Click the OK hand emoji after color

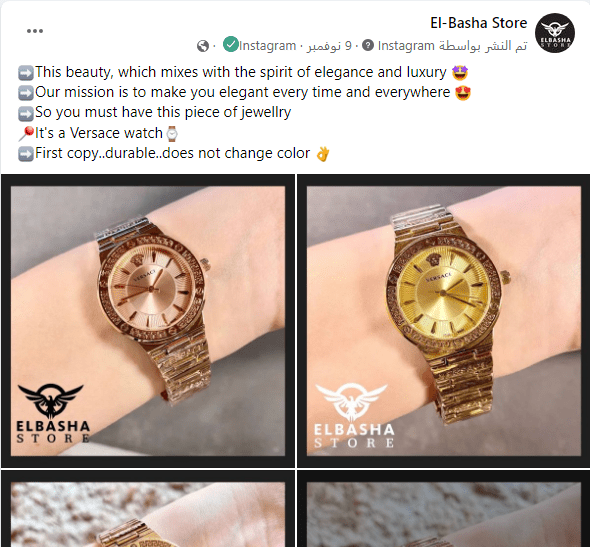(x=322, y=153)
